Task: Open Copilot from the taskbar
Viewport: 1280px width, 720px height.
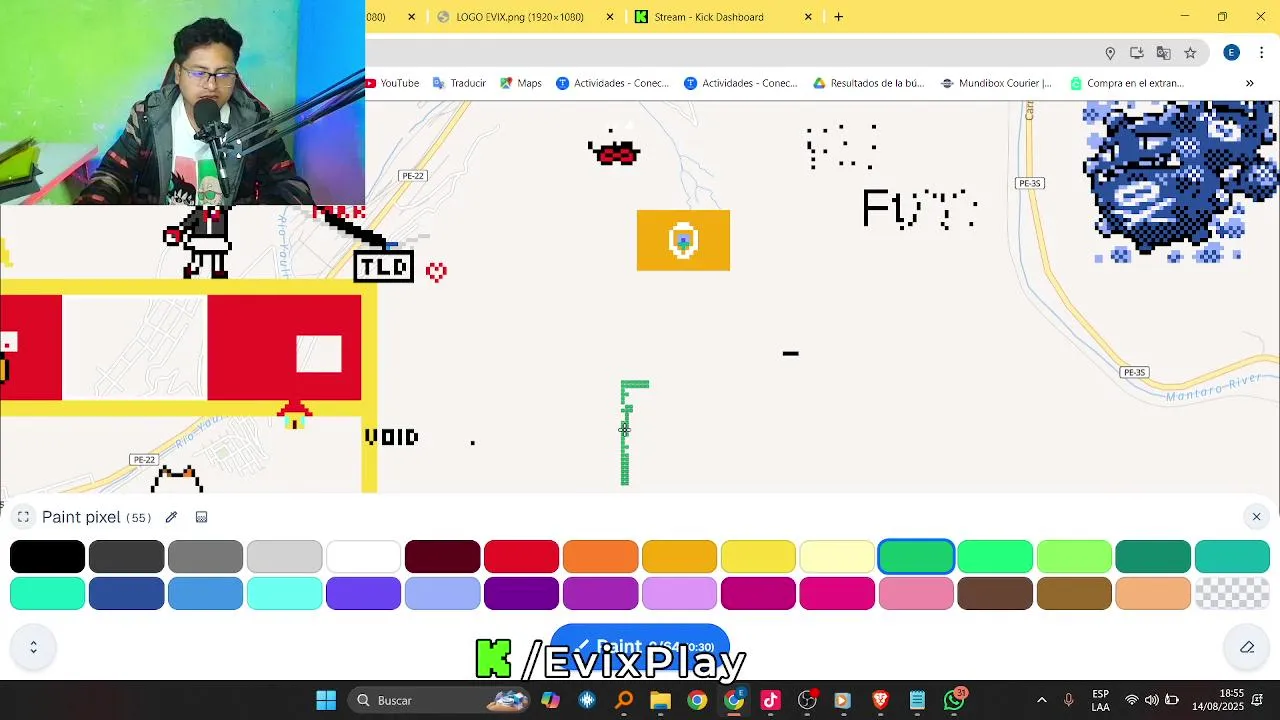Action: (x=550, y=700)
